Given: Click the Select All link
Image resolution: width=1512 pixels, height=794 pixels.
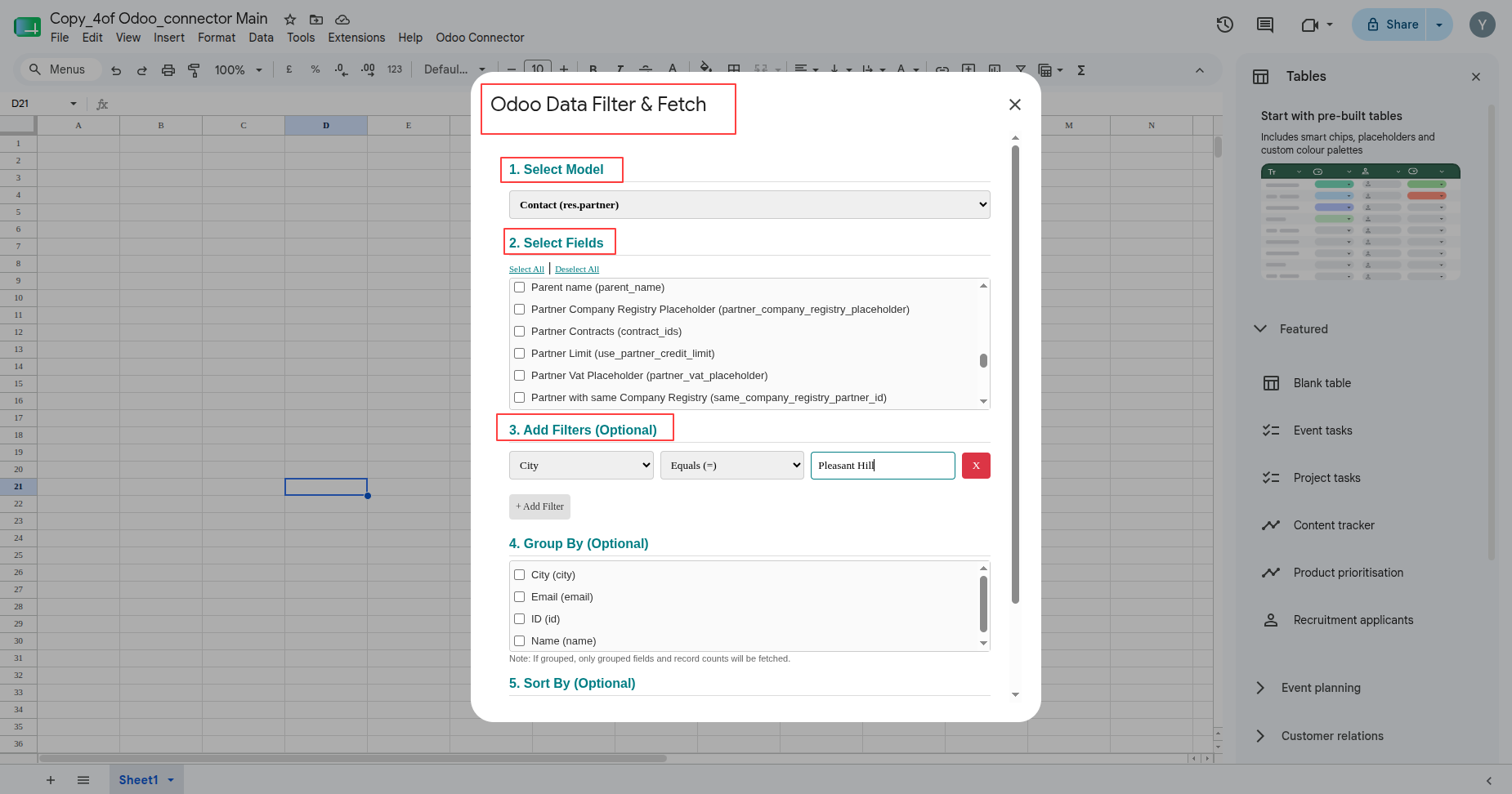Looking at the screenshot, I should (x=526, y=270).
